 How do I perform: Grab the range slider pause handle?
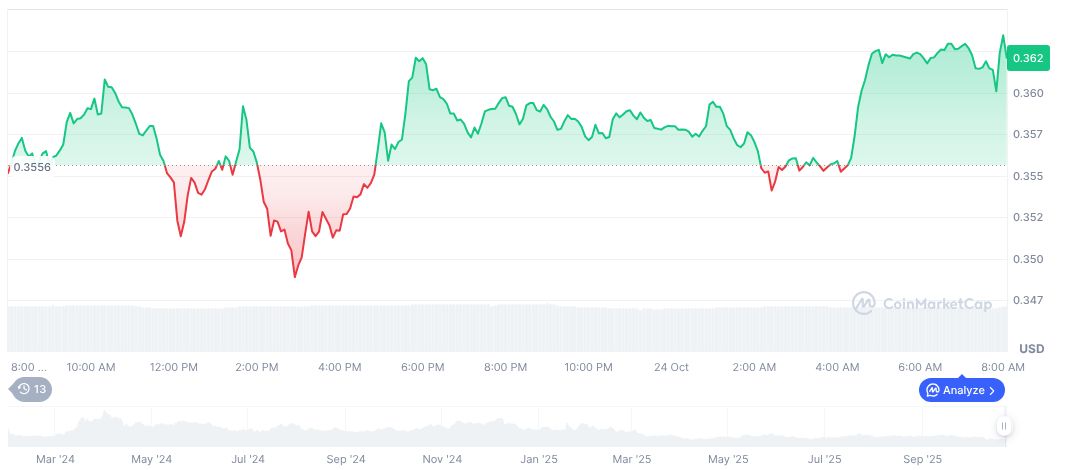tap(1003, 426)
